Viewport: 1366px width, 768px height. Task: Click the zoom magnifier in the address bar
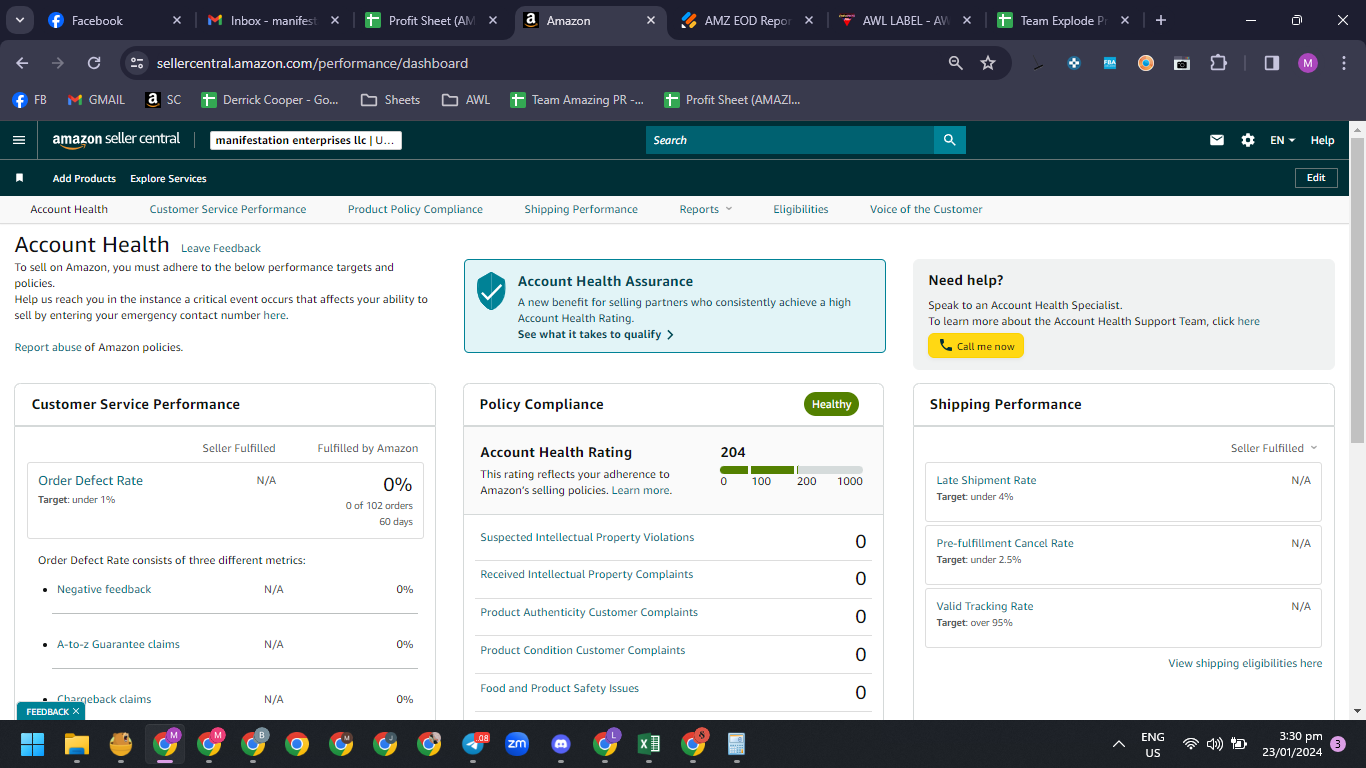click(956, 63)
